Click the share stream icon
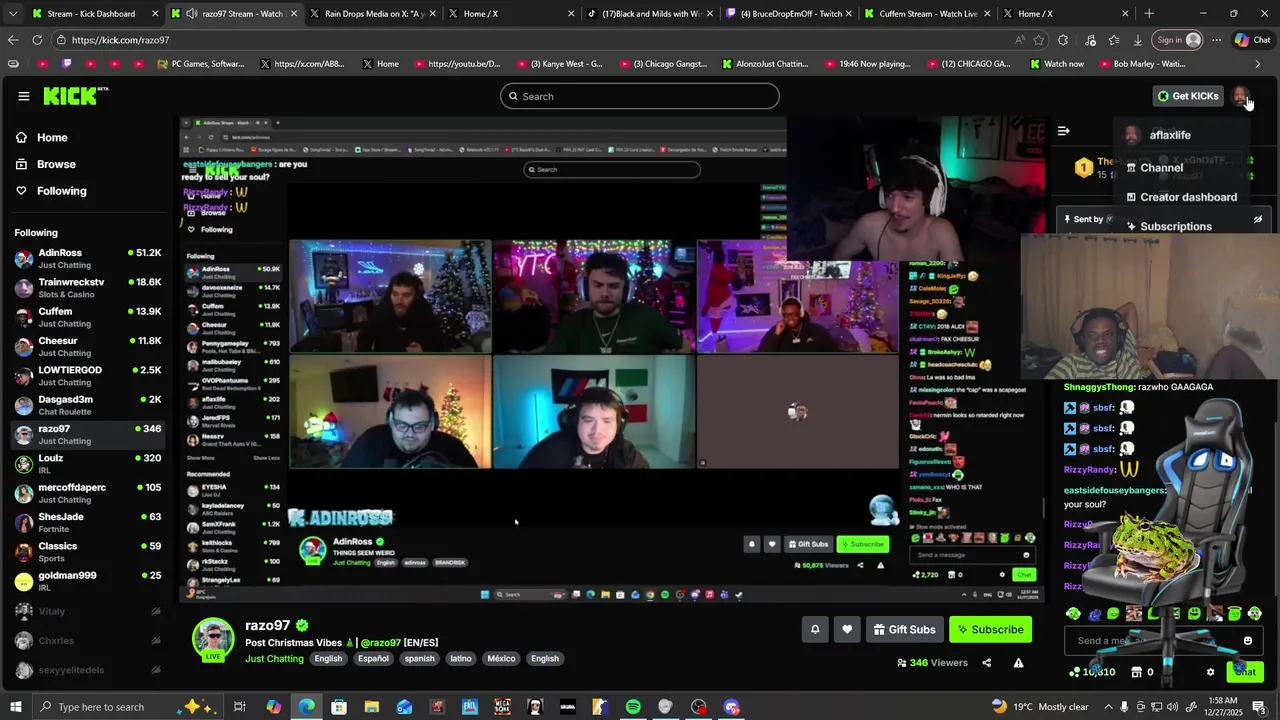This screenshot has width=1280, height=720. 987,662
